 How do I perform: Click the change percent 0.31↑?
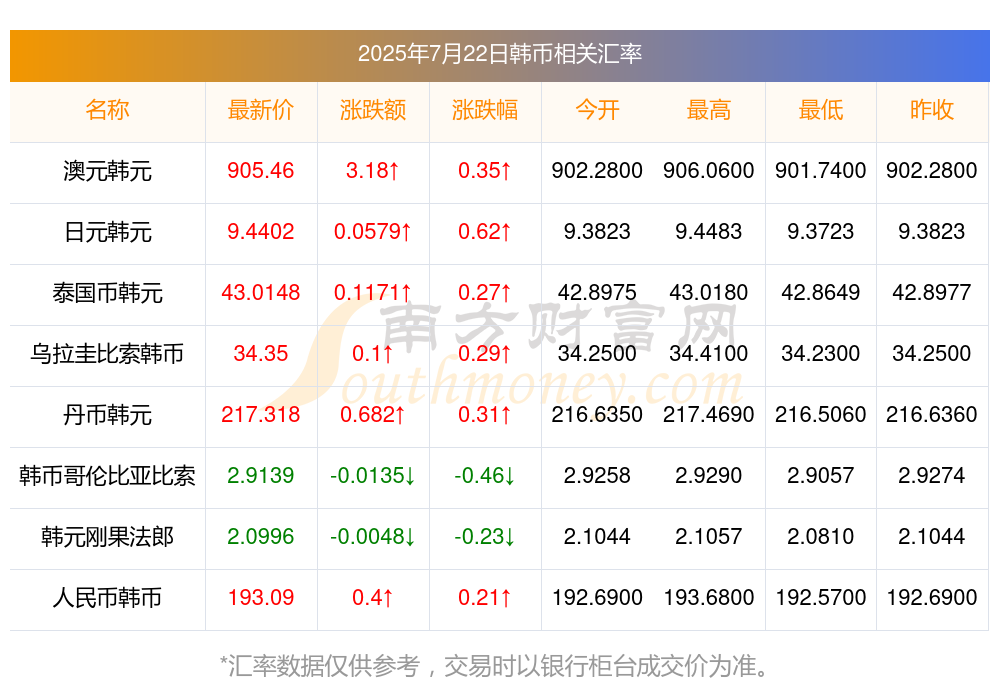pyautogui.click(x=485, y=414)
